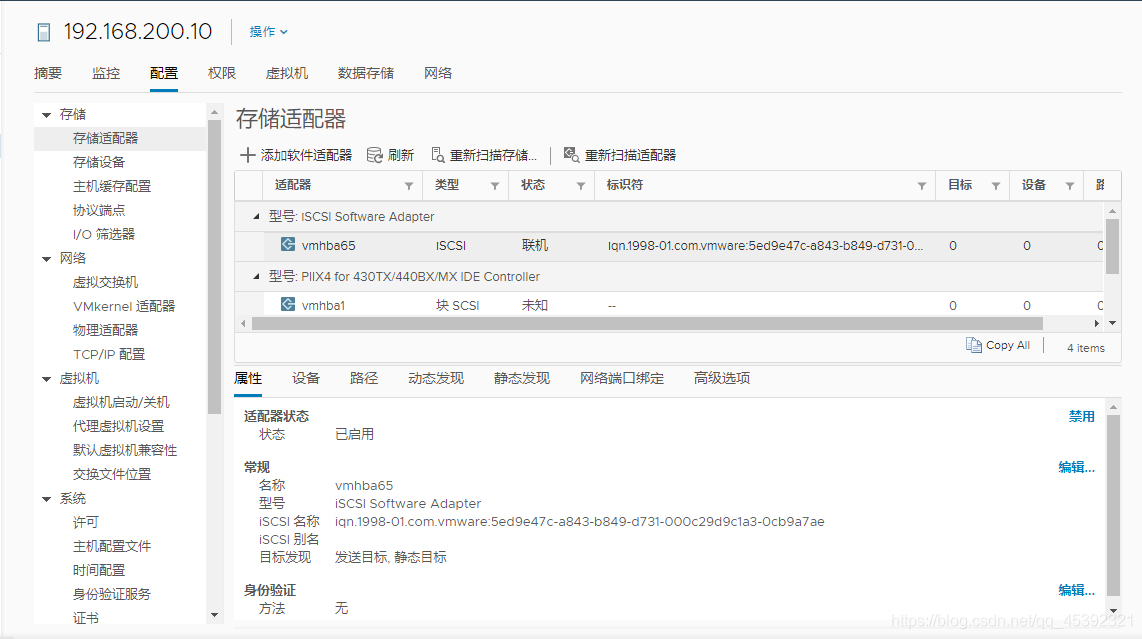Click the Copy All icon

coord(974,345)
